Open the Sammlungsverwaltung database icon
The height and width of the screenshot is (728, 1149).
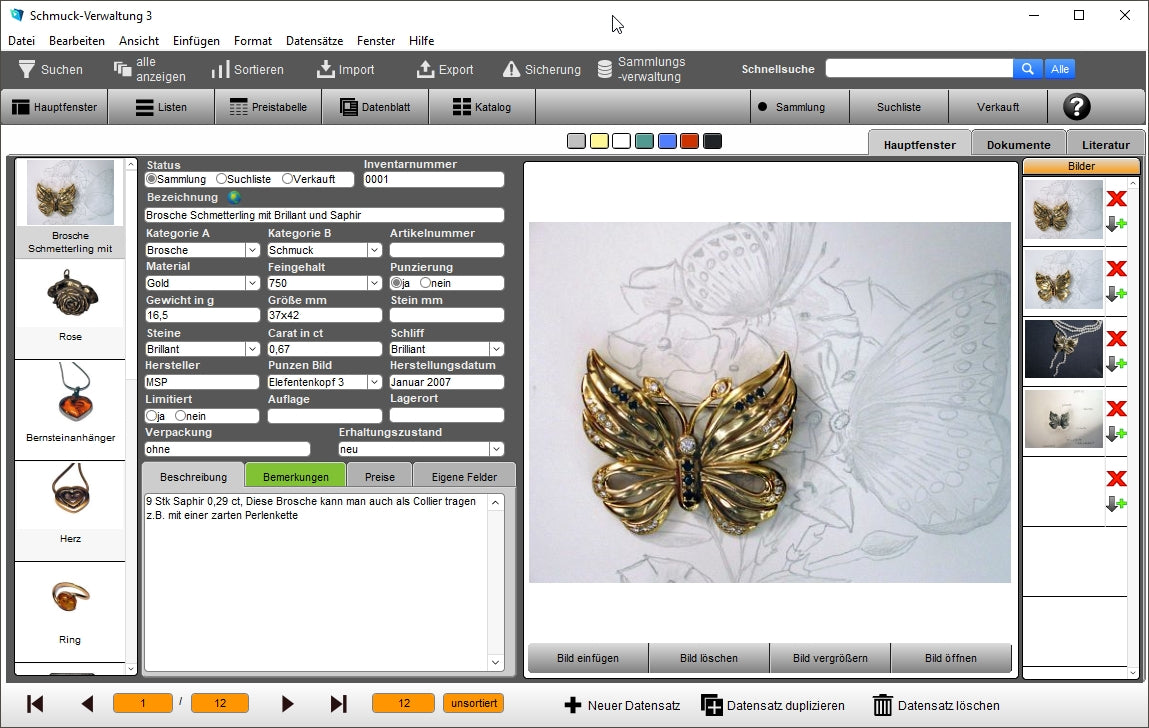[604, 70]
